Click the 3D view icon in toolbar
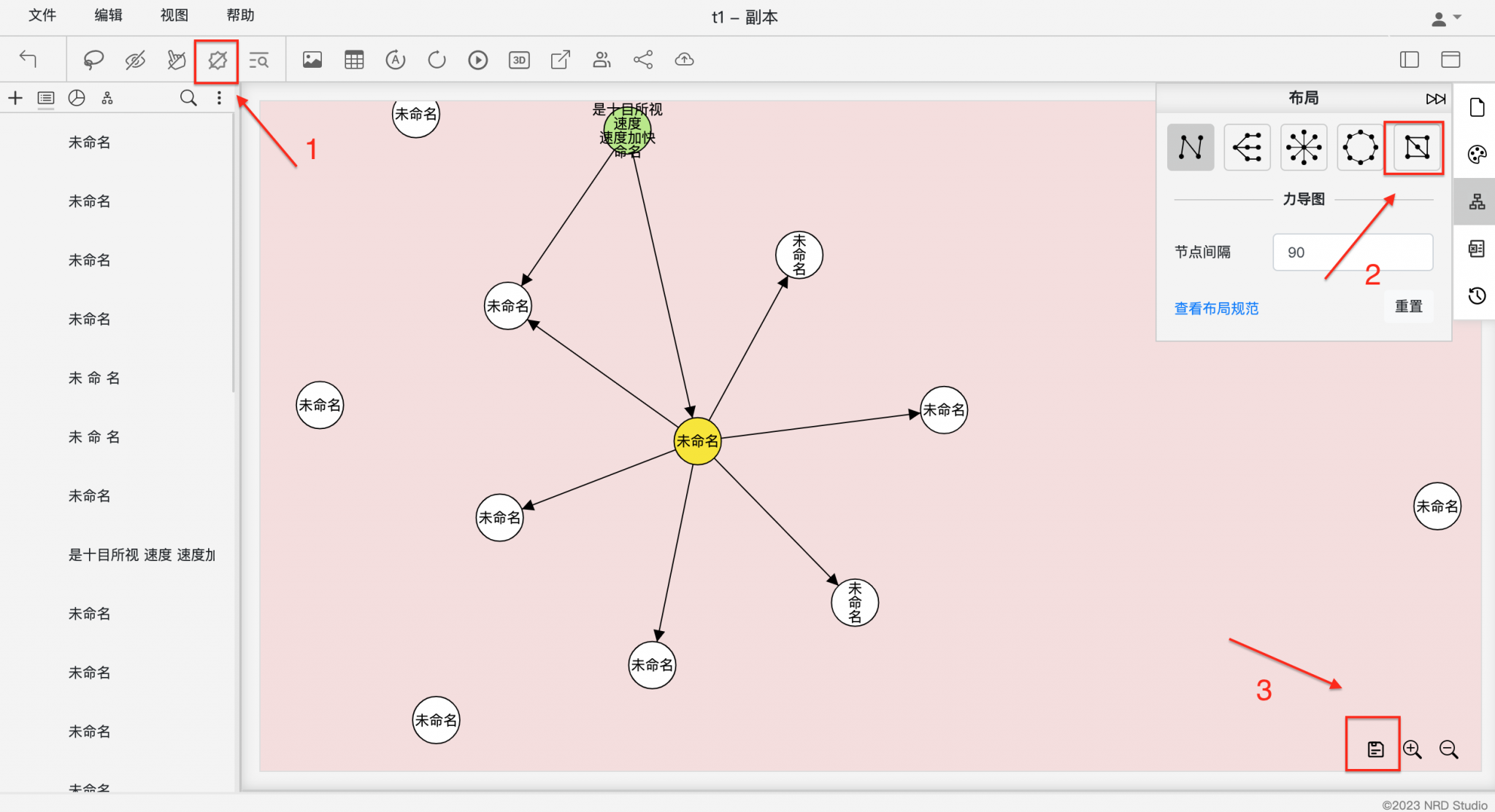 519,60
